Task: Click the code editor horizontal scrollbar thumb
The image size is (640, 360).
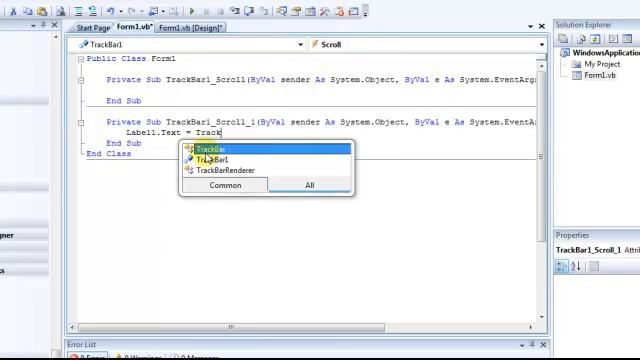Action: (231, 327)
